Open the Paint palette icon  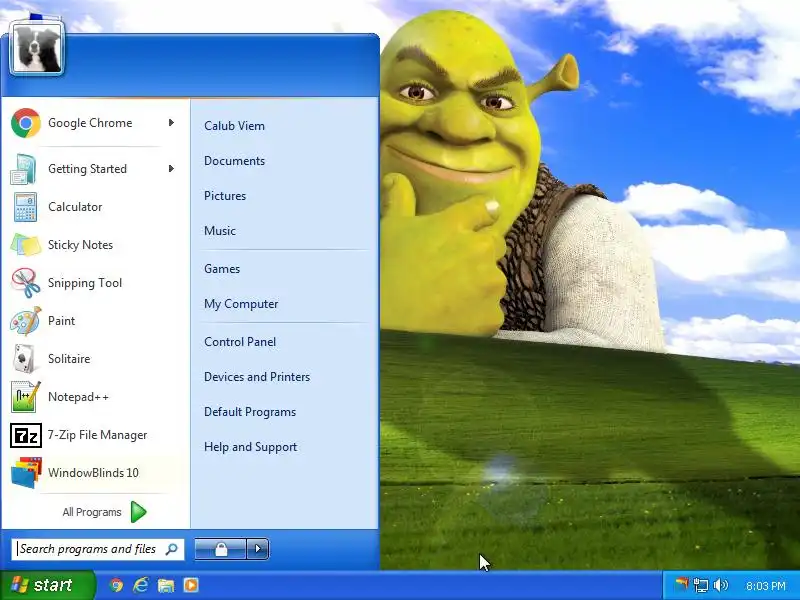click(26, 321)
